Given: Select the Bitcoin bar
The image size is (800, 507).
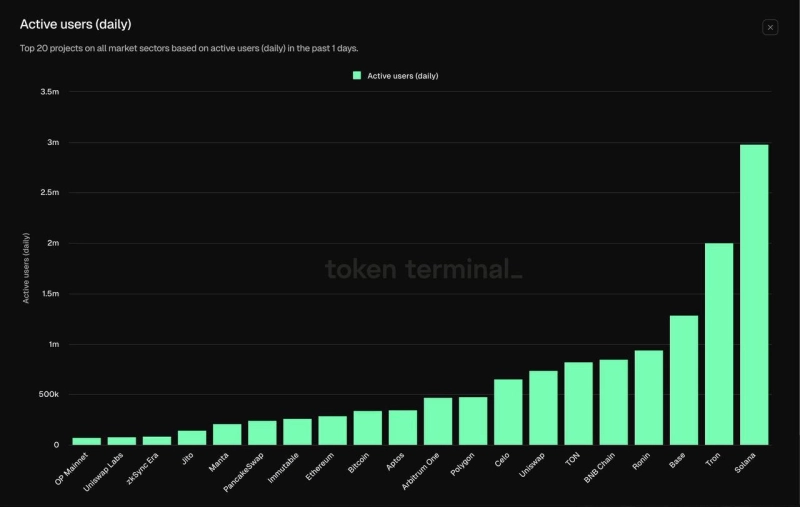Looking at the screenshot, I should click(x=367, y=428).
